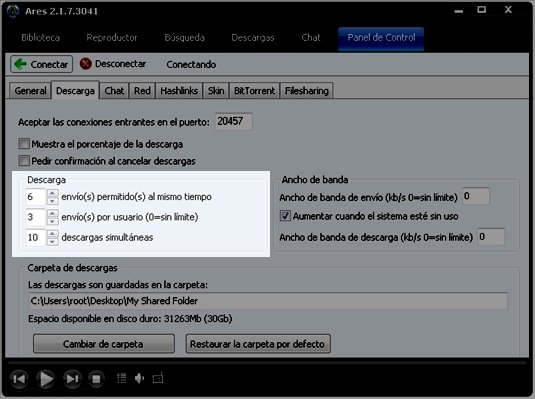Open the General settings tab
Viewport: 535px width, 399px height.
tap(30, 91)
